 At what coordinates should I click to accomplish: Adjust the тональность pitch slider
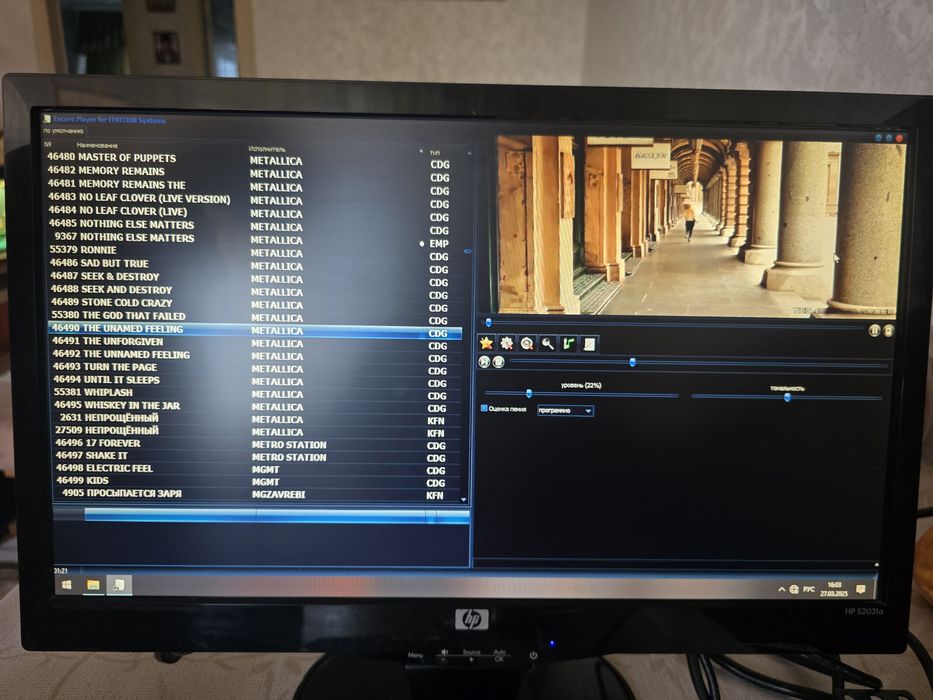click(786, 397)
